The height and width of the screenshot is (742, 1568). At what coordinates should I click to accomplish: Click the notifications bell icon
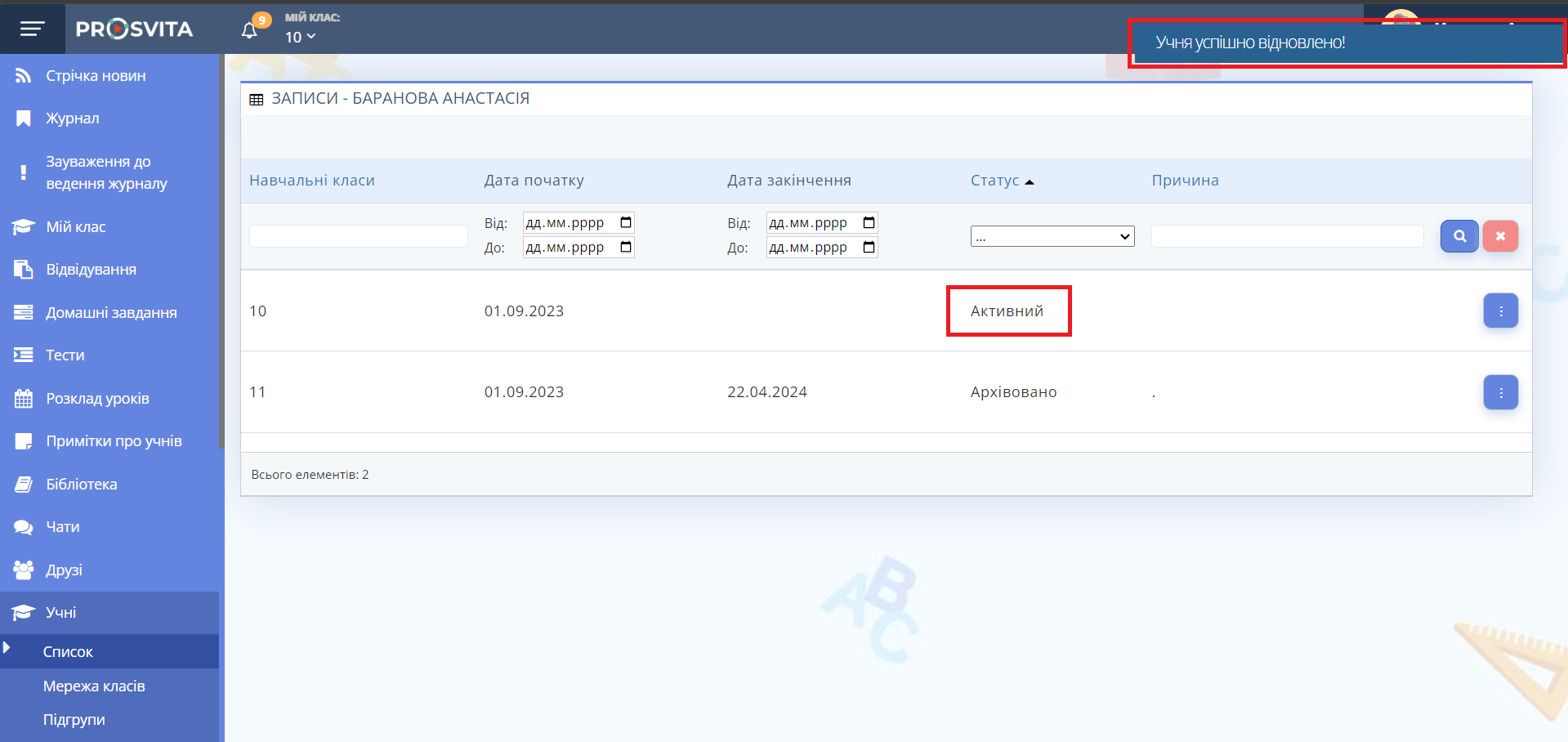click(x=249, y=30)
